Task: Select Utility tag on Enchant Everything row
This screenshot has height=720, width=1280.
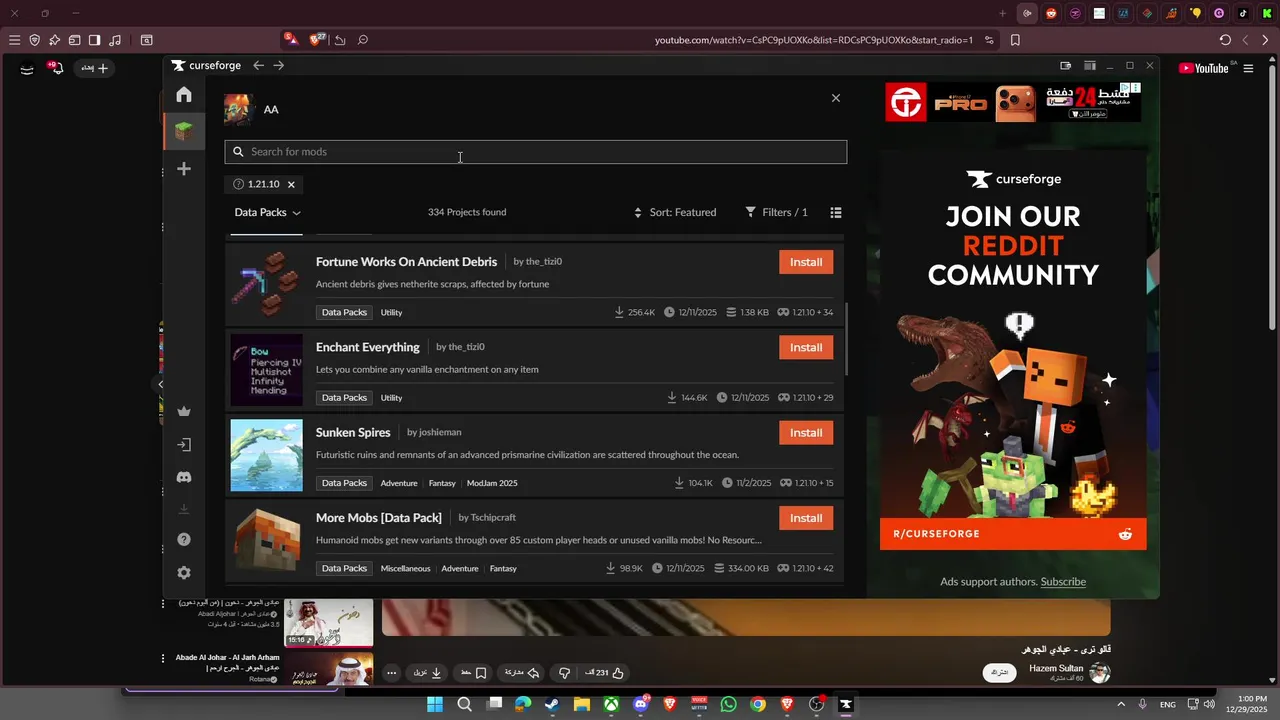Action: tap(392, 398)
